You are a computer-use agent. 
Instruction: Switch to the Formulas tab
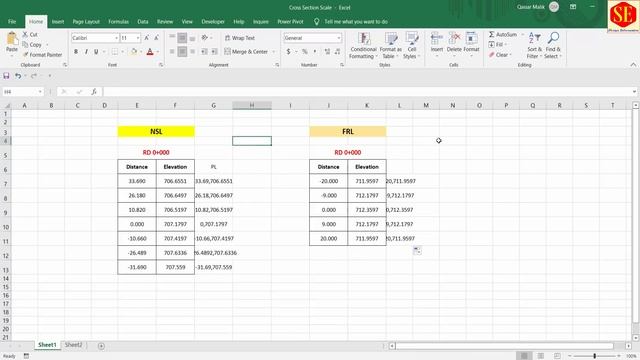pyautogui.click(x=118, y=22)
